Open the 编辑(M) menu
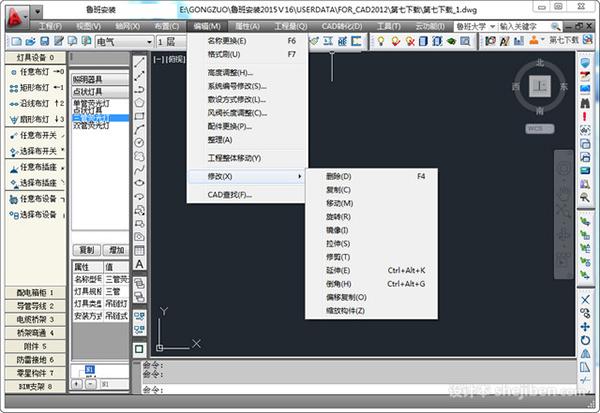 click(207, 26)
